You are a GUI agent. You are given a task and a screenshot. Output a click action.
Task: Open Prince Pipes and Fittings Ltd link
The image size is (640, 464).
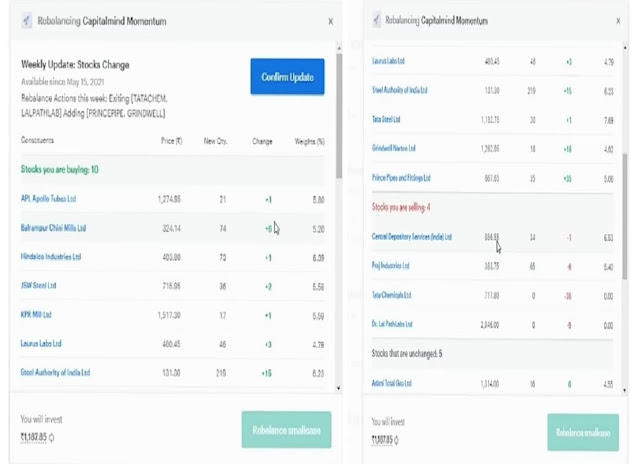pyautogui.click(x=401, y=178)
